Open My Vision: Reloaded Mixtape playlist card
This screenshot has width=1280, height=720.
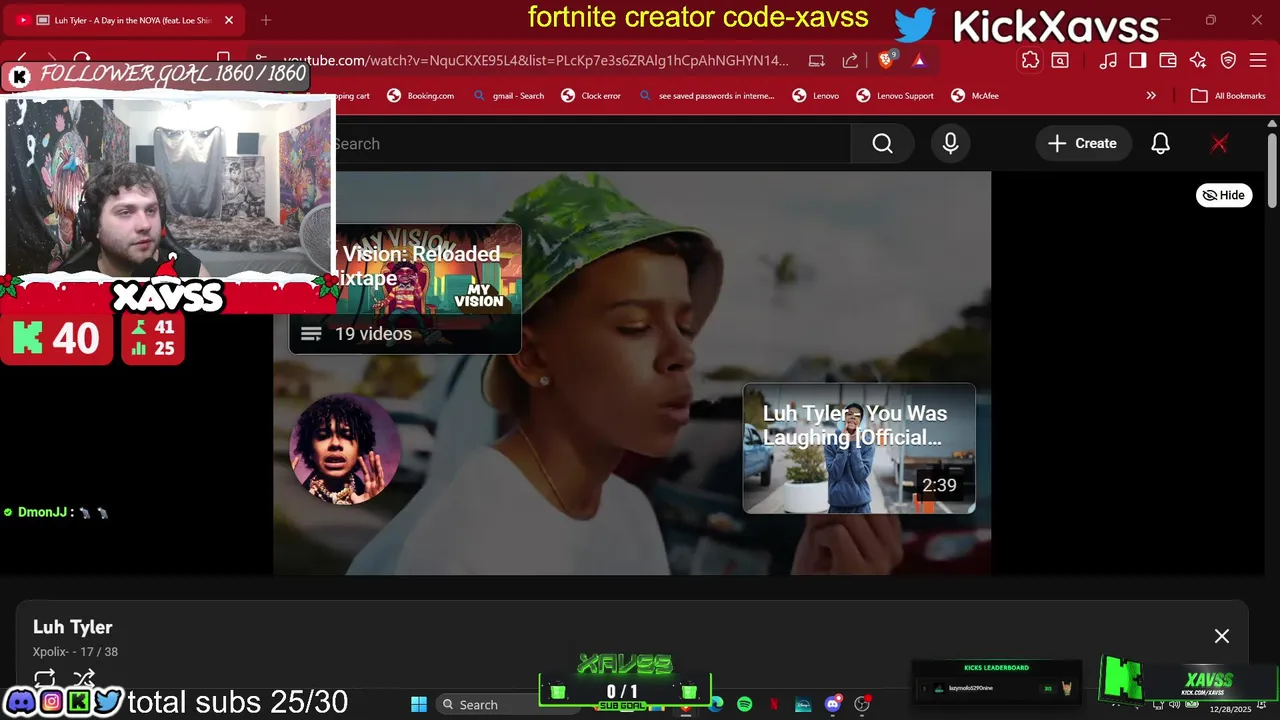pyautogui.click(x=405, y=289)
